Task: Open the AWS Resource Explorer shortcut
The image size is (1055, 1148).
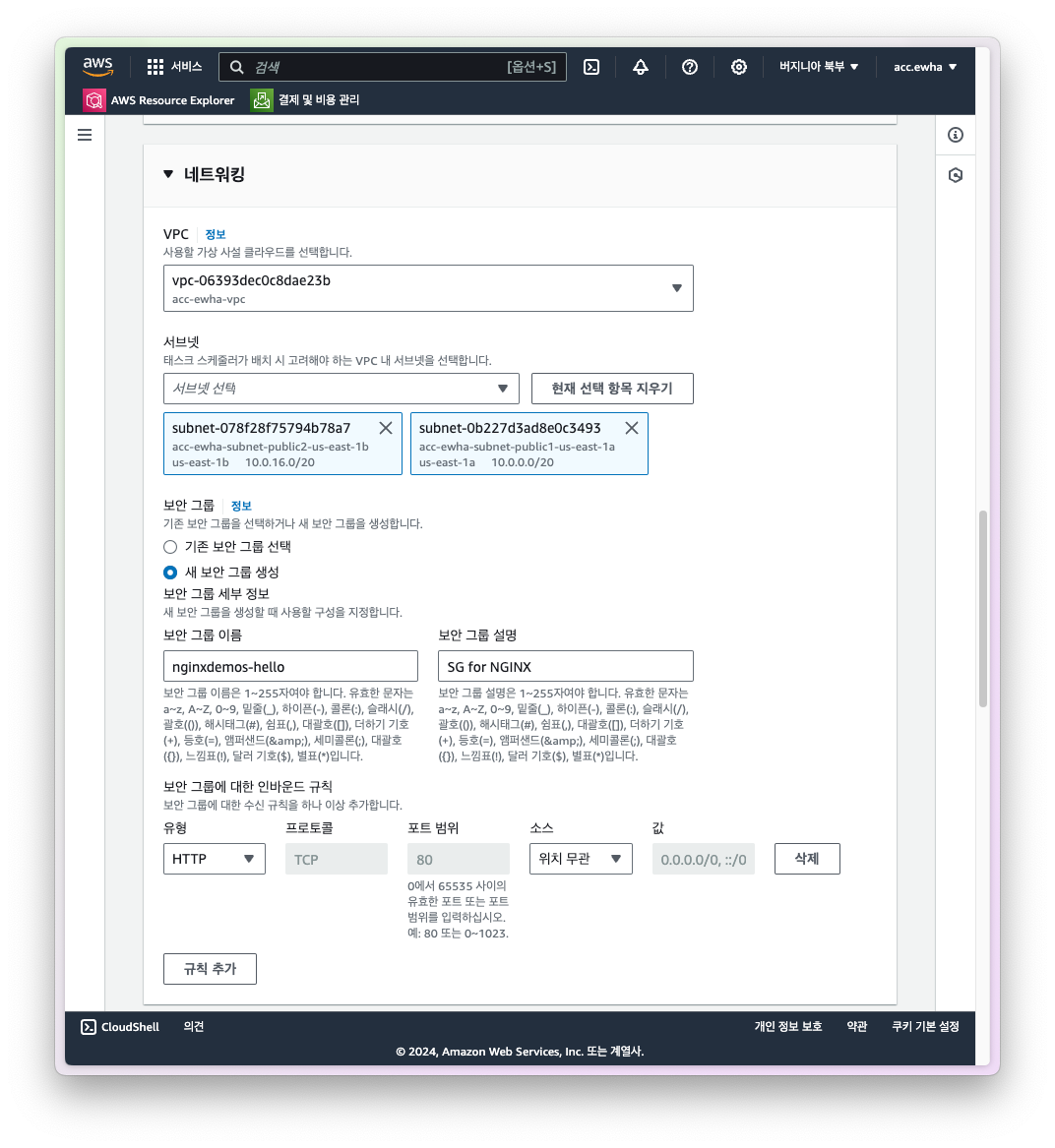Action: (x=159, y=100)
